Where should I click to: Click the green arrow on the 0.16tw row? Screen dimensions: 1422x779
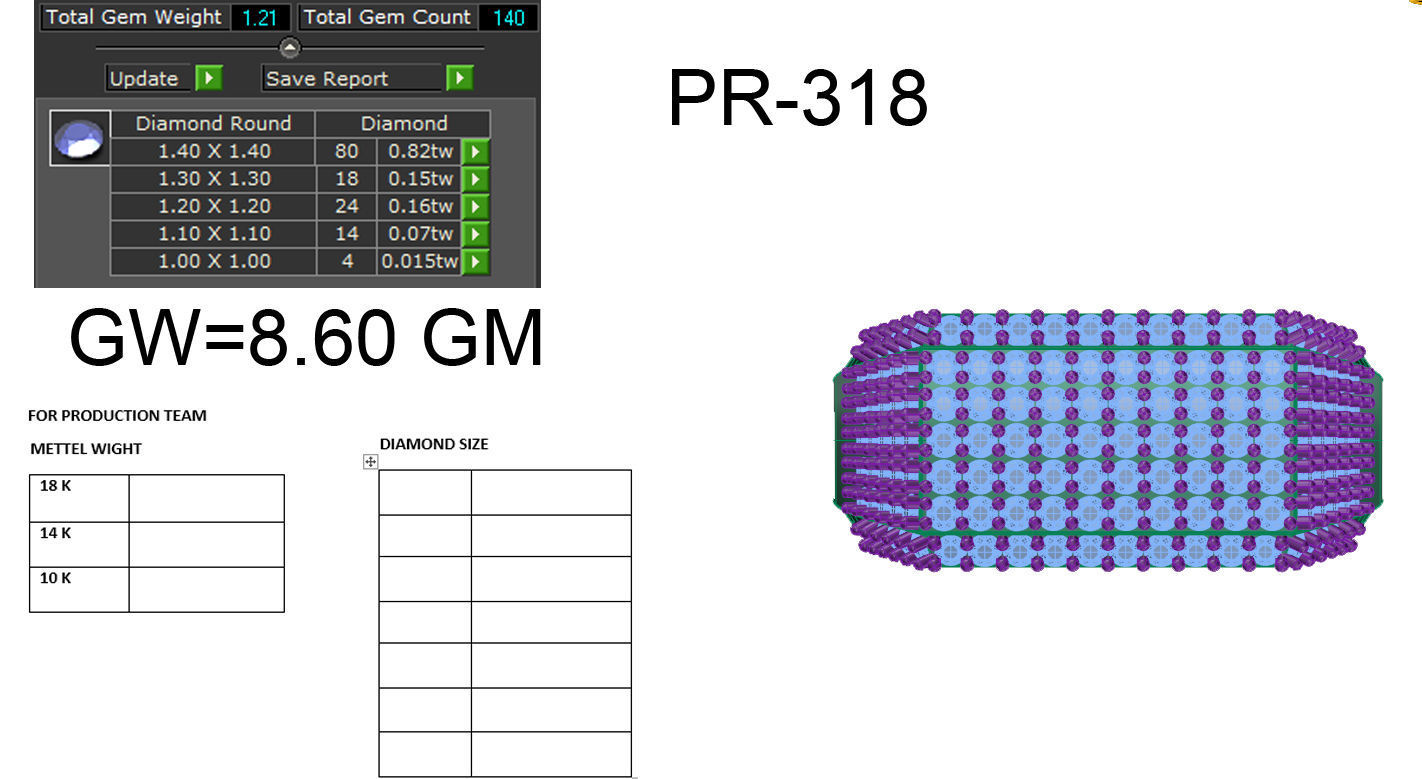(476, 207)
